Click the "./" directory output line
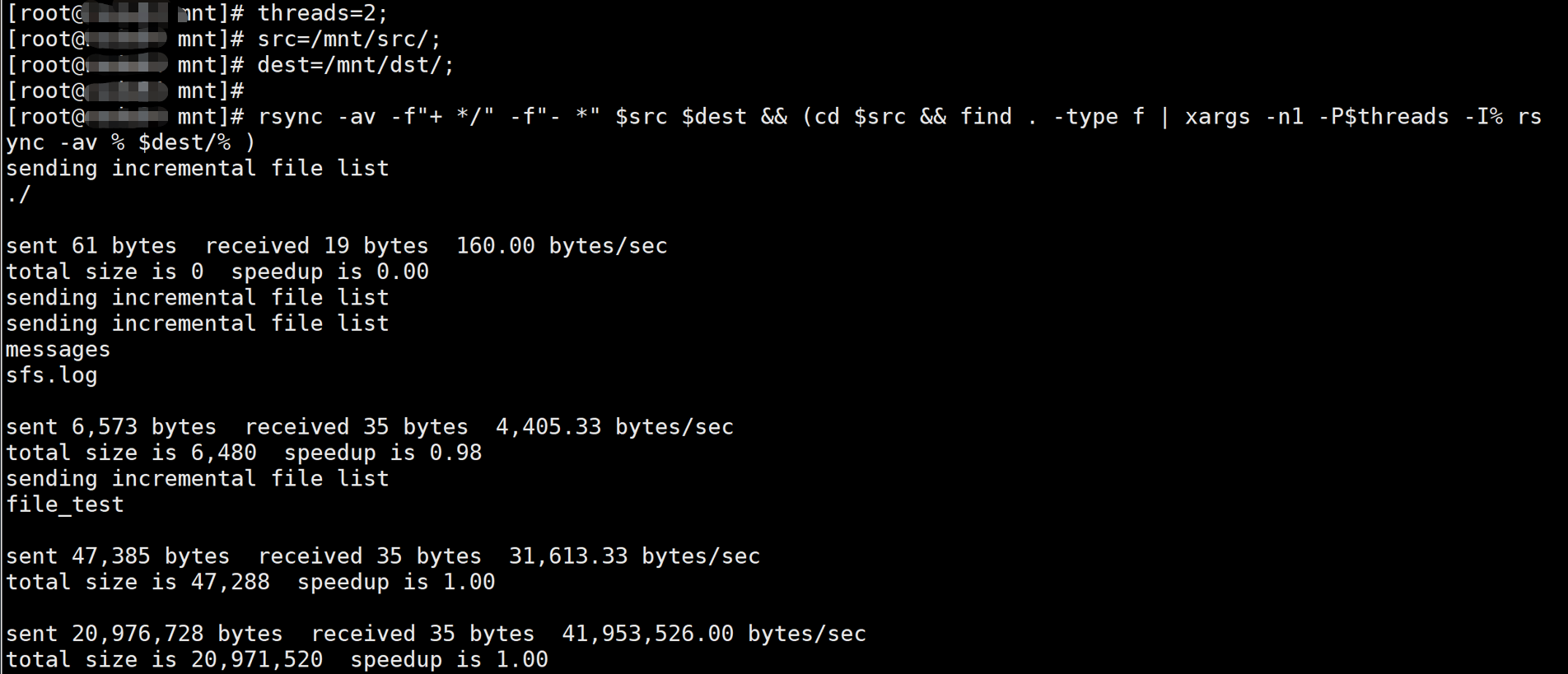Viewport: 1568px width, 674px height. (x=18, y=195)
